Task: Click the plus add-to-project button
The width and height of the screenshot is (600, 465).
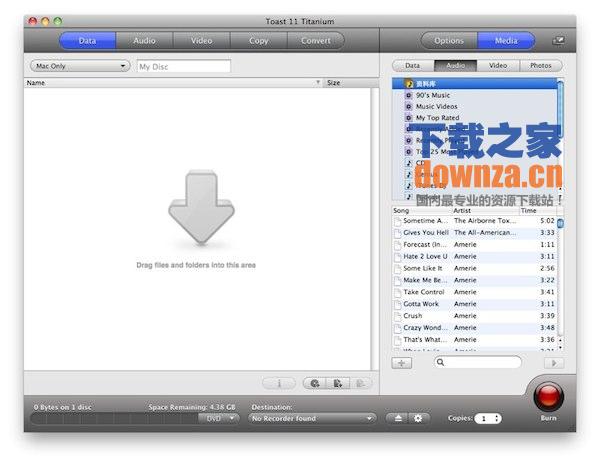Action: (402, 363)
